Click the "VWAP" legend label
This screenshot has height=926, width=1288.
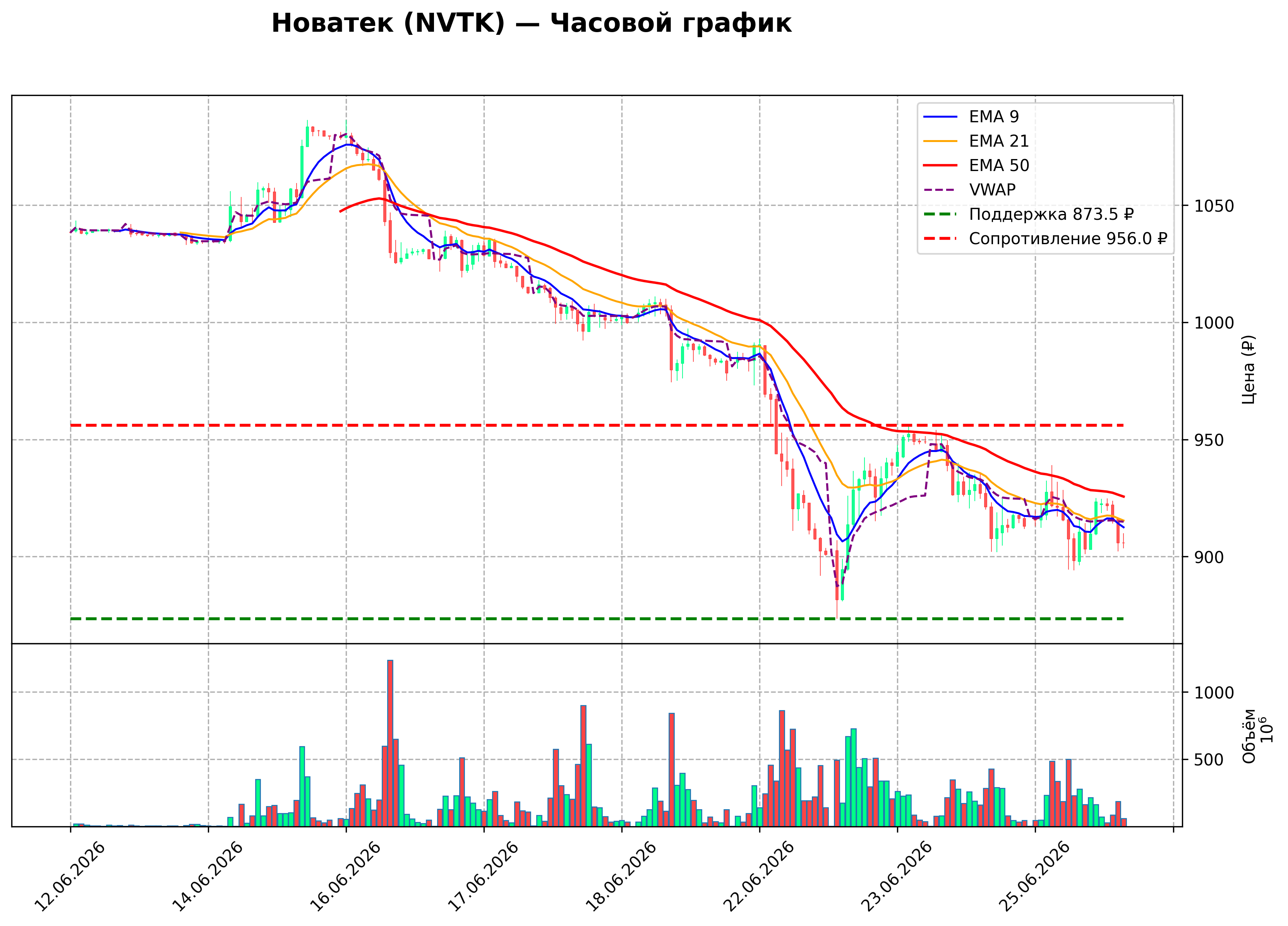tap(992, 190)
